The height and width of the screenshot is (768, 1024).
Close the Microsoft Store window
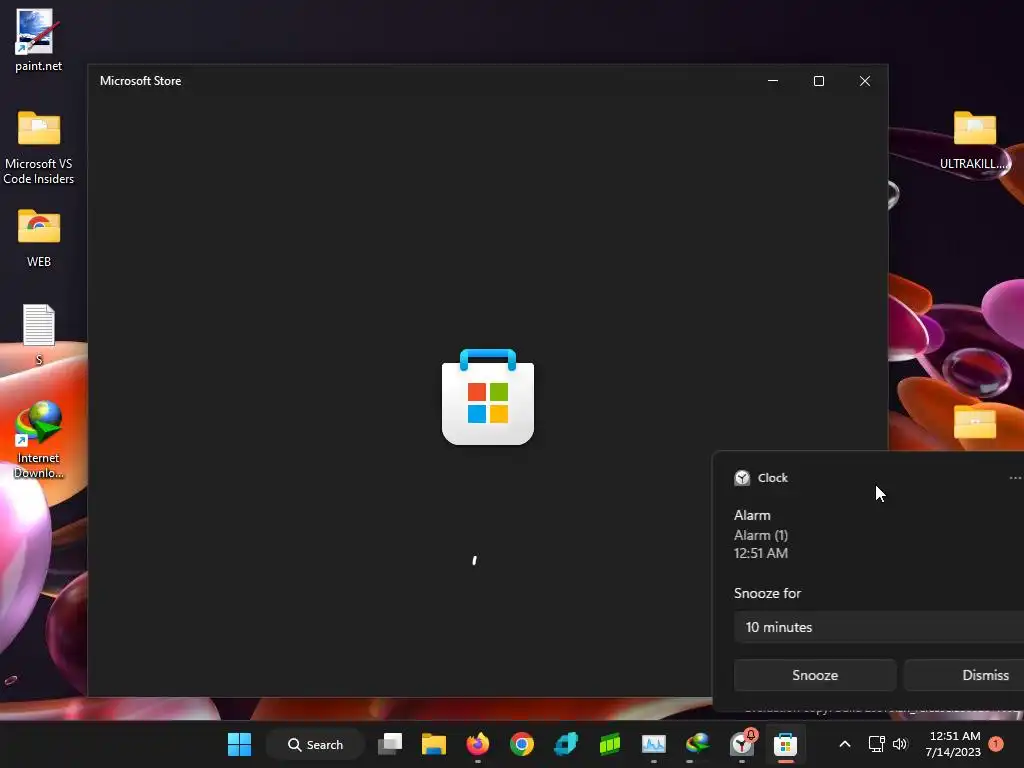click(x=865, y=81)
